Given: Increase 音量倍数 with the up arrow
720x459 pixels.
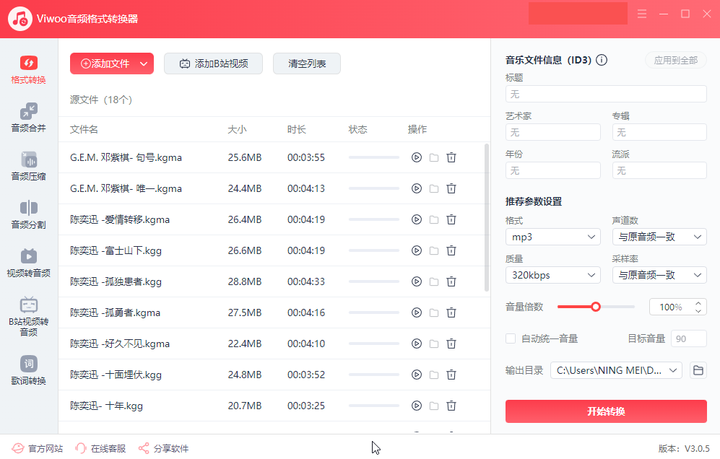Looking at the screenshot, I should click(698, 303).
